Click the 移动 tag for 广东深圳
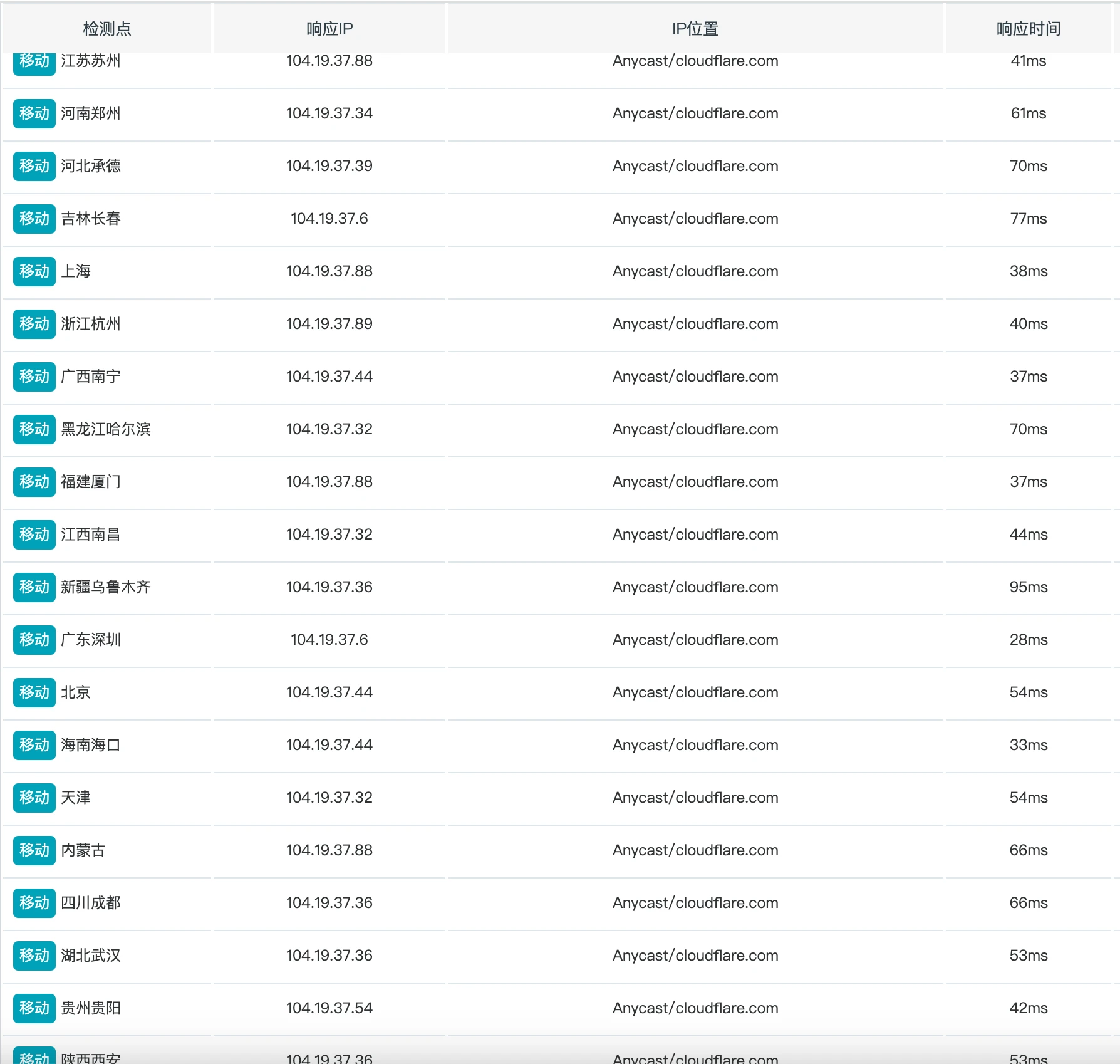The height and width of the screenshot is (1064, 1120). point(34,640)
